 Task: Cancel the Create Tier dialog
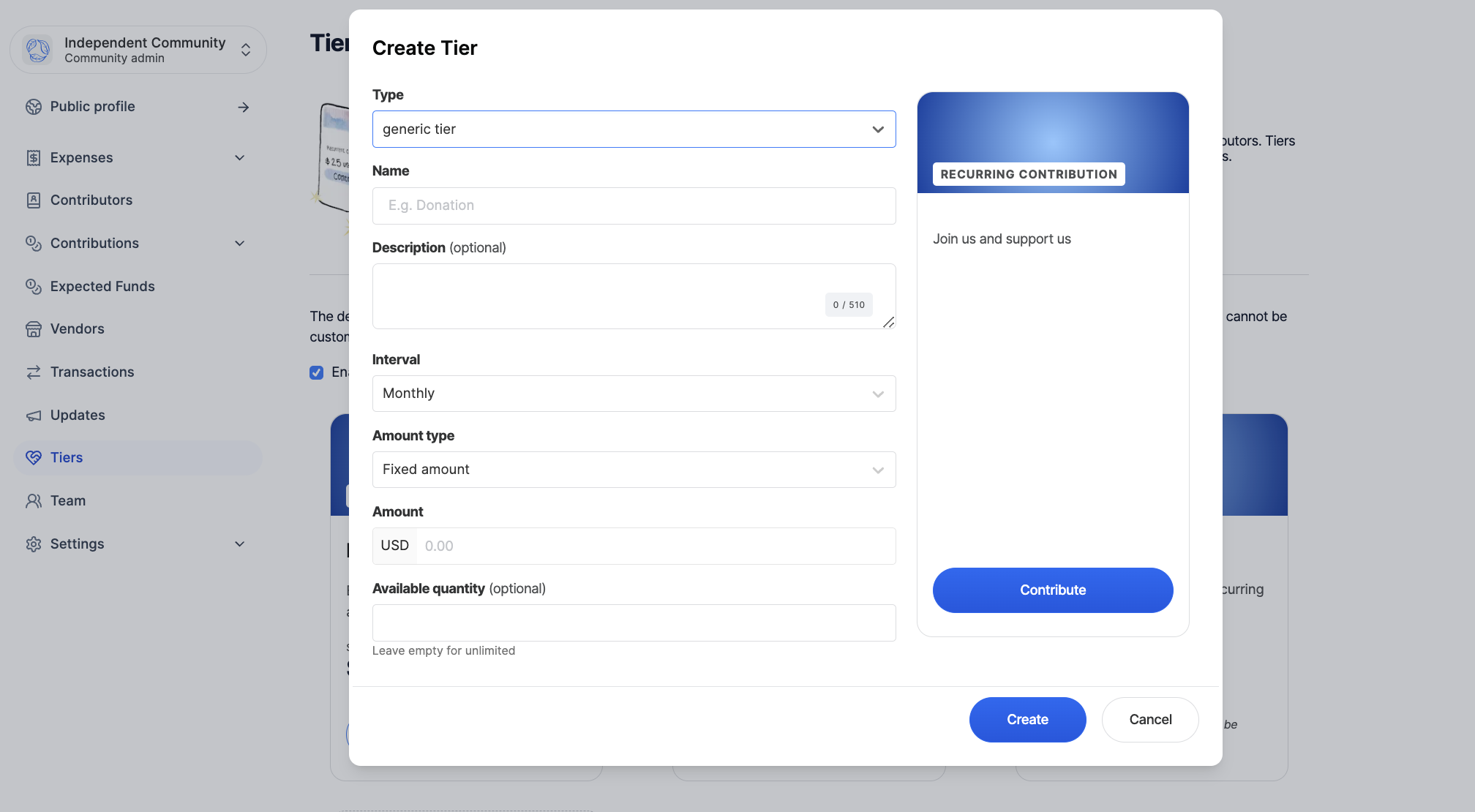[x=1150, y=720]
